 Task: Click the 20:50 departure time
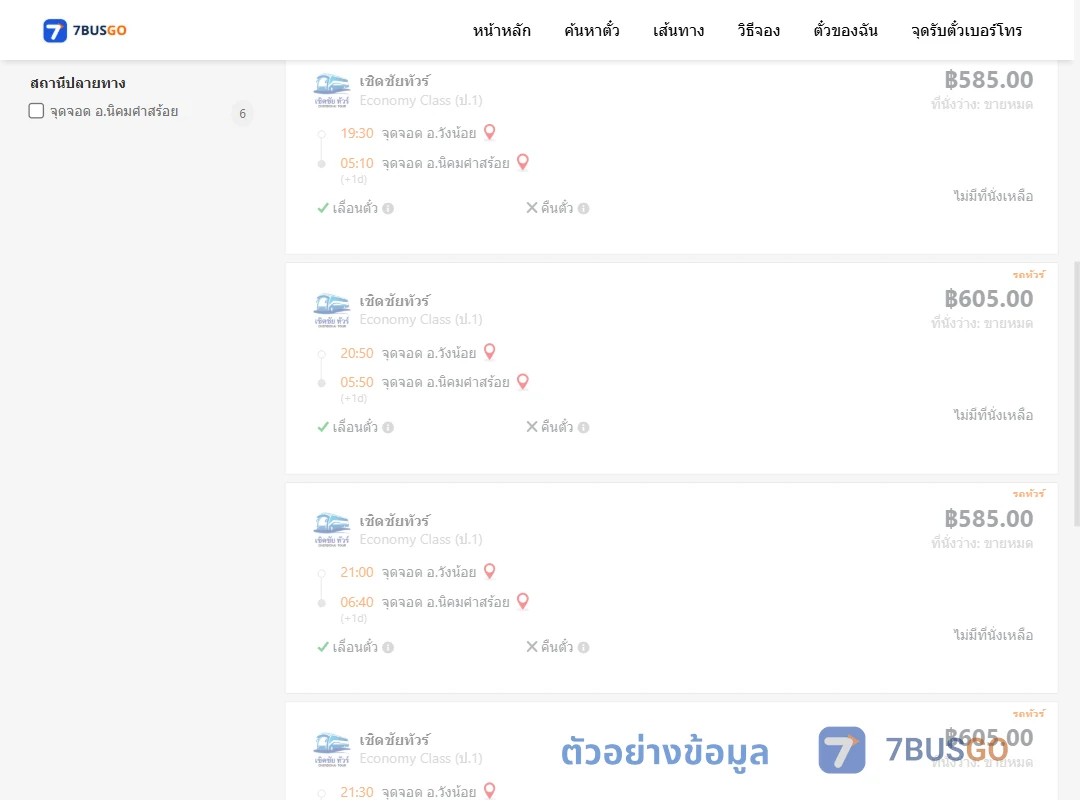(x=357, y=353)
